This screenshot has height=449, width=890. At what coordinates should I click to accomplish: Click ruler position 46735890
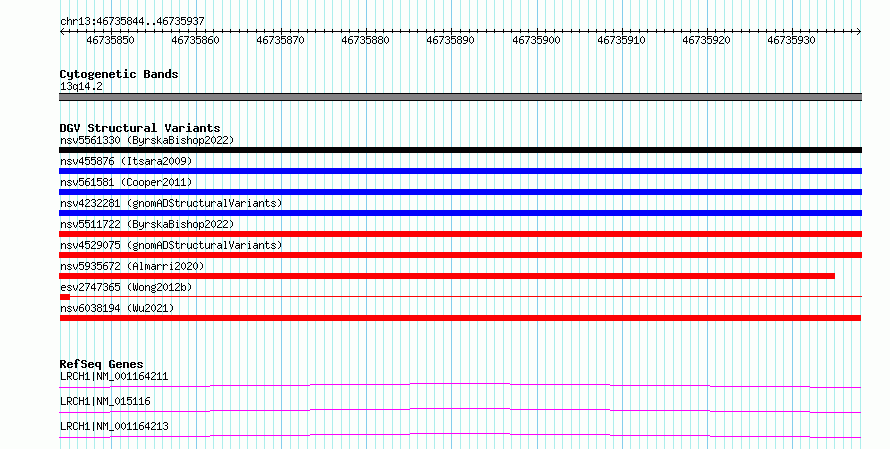tap(451, 40)
